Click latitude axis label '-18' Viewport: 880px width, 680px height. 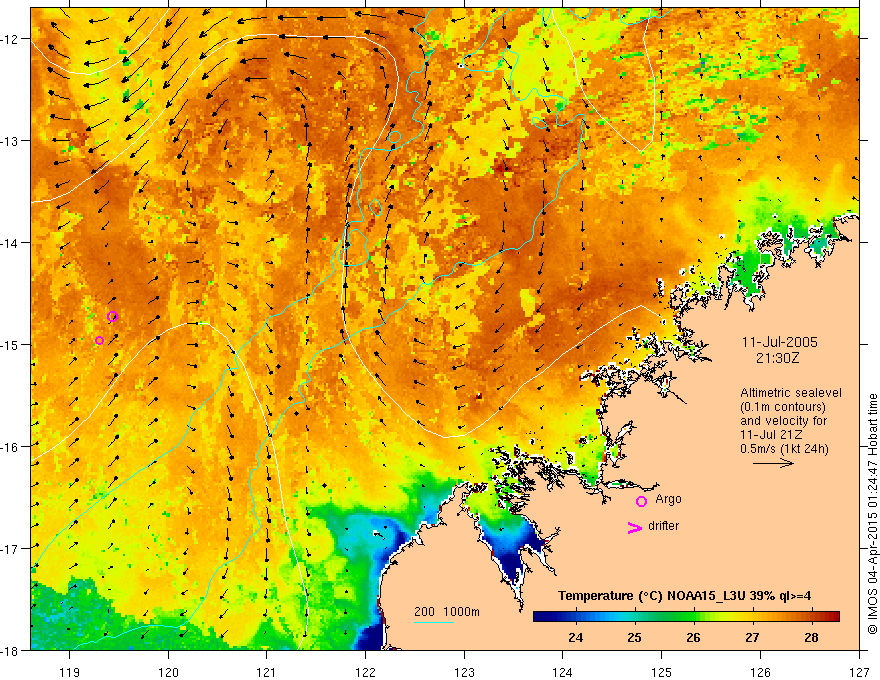click(x=12, y=650)
